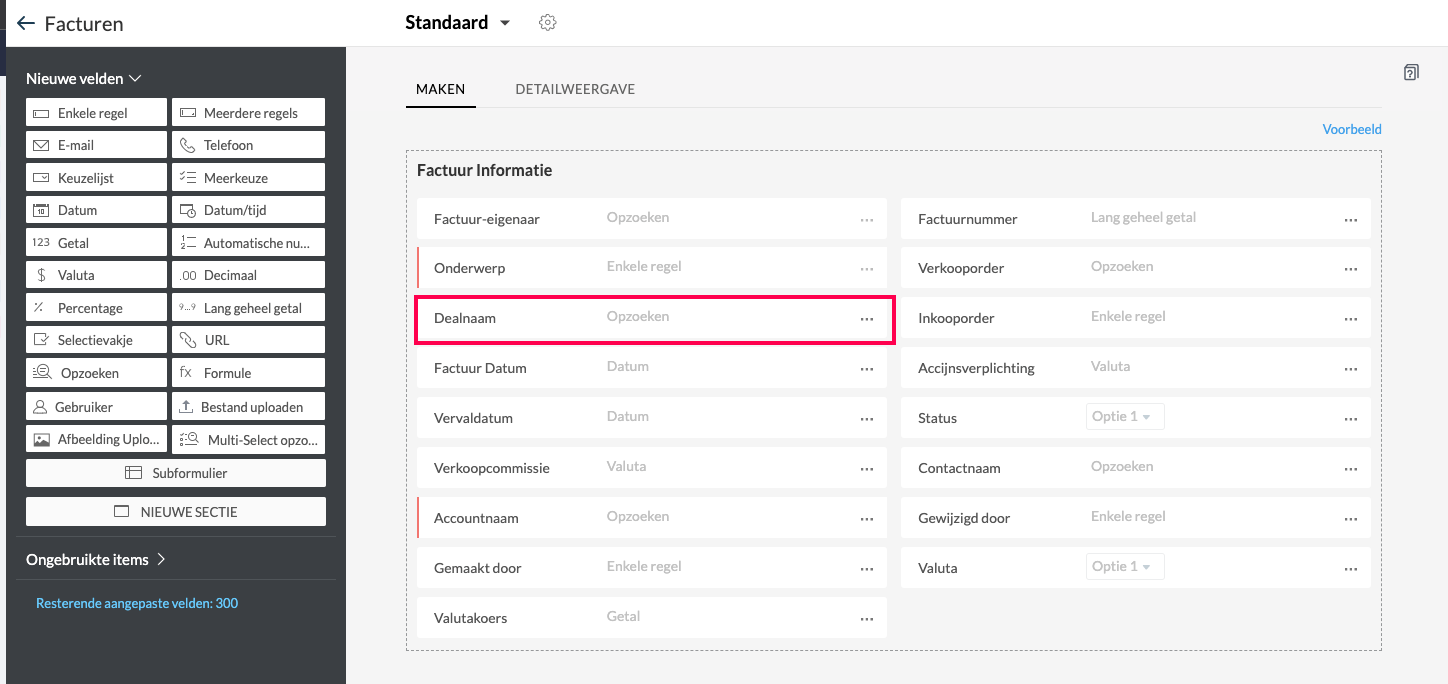Pick the Afbeelding Uploaden field type
1448x684 pixels.
pos(96,440)
